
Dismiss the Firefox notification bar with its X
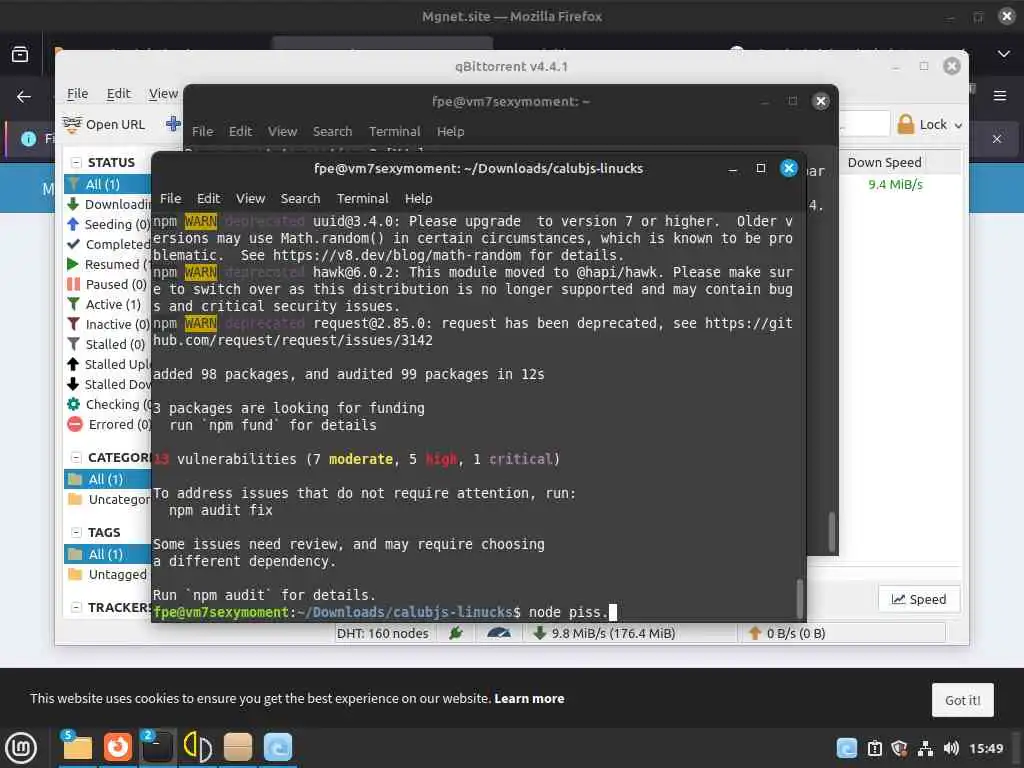(997, 139)
